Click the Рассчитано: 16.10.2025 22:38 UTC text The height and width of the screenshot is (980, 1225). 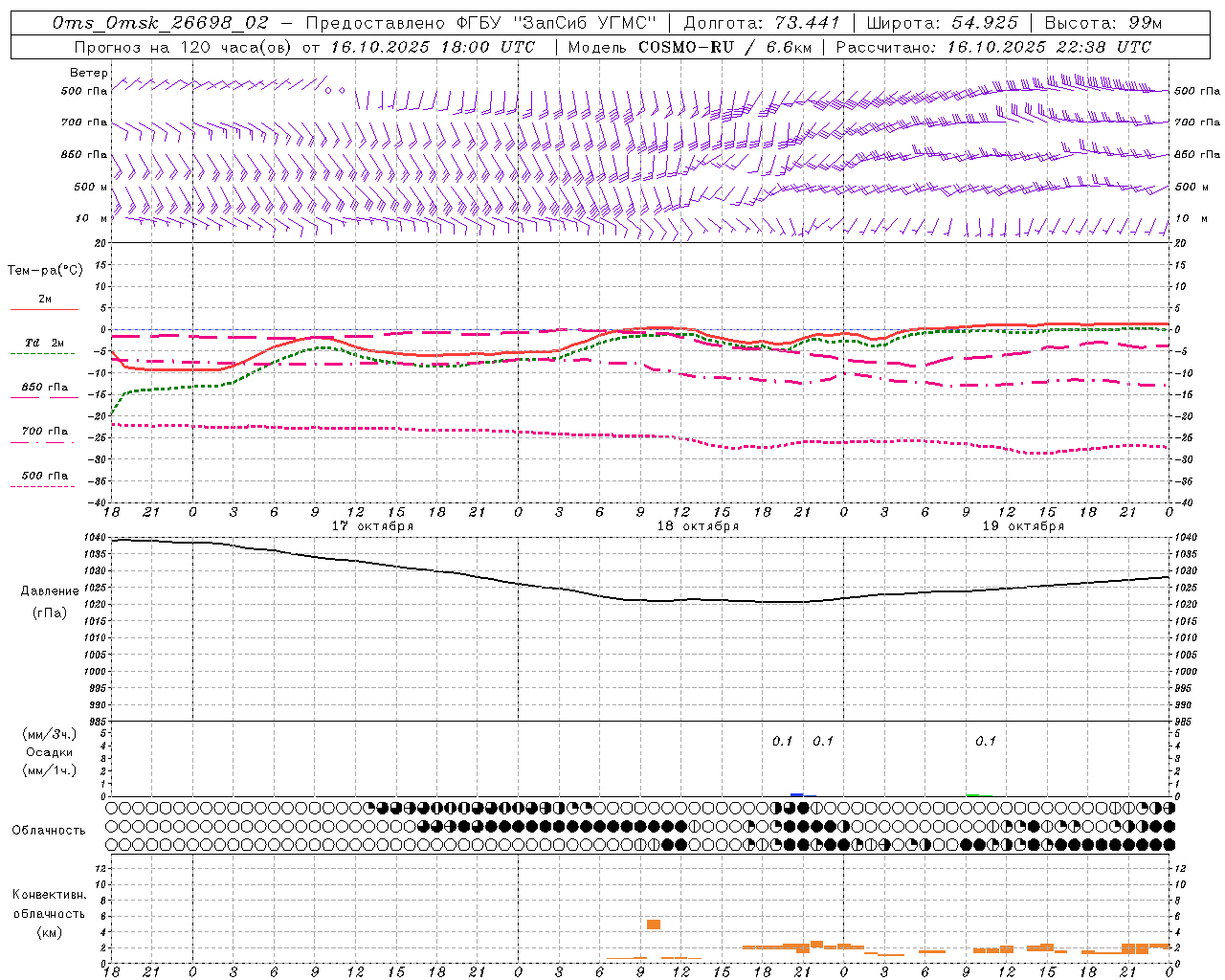pyautogui.click(x=993, y=46)
